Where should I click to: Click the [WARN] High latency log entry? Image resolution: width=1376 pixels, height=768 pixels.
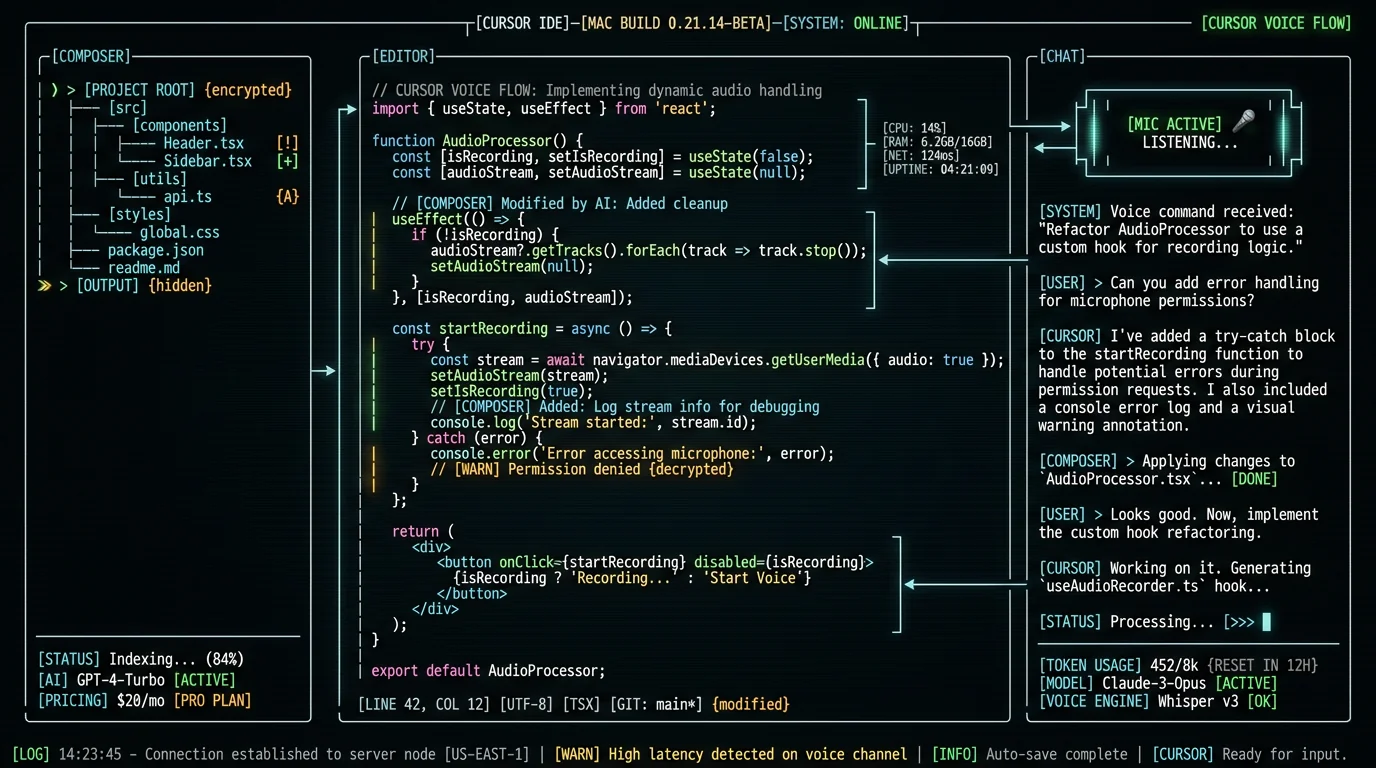click(730, 754)
